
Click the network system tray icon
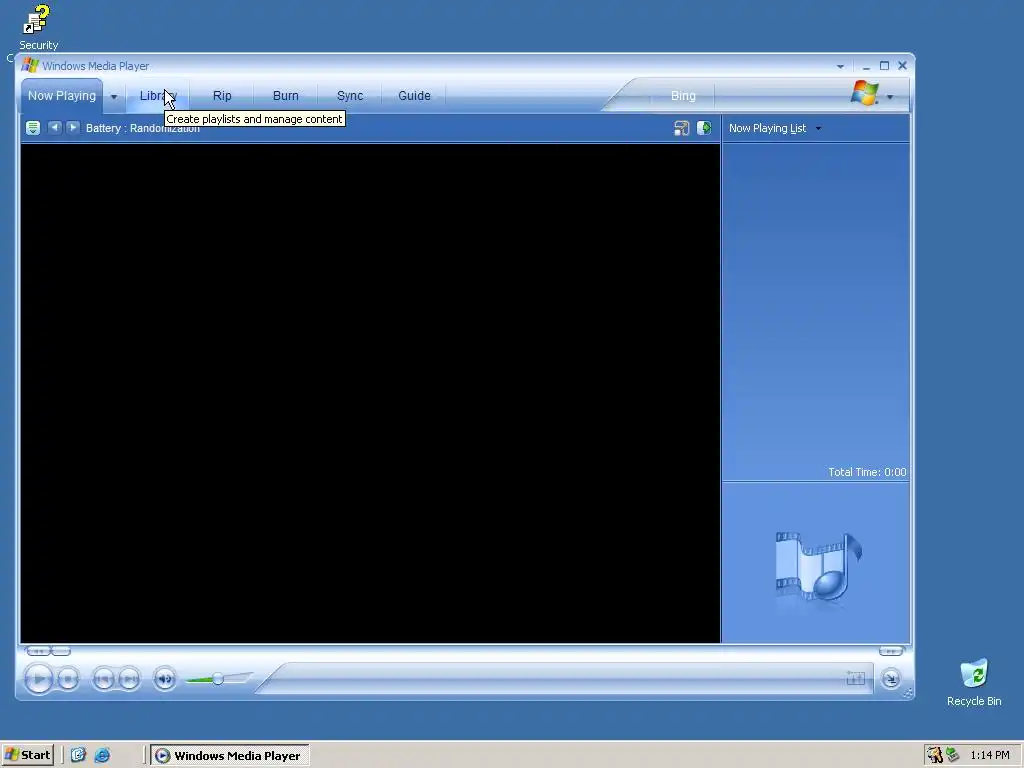click(952, 755)
